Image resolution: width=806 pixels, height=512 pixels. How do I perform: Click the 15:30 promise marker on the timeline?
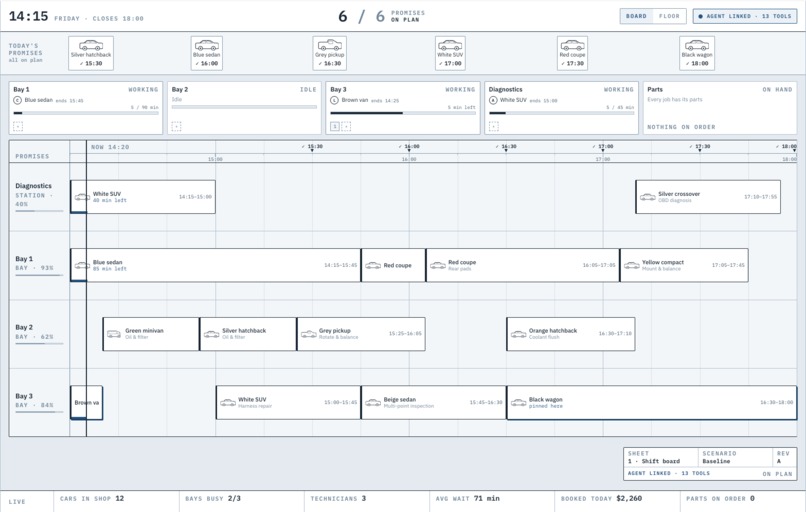[x=312, y=147]
